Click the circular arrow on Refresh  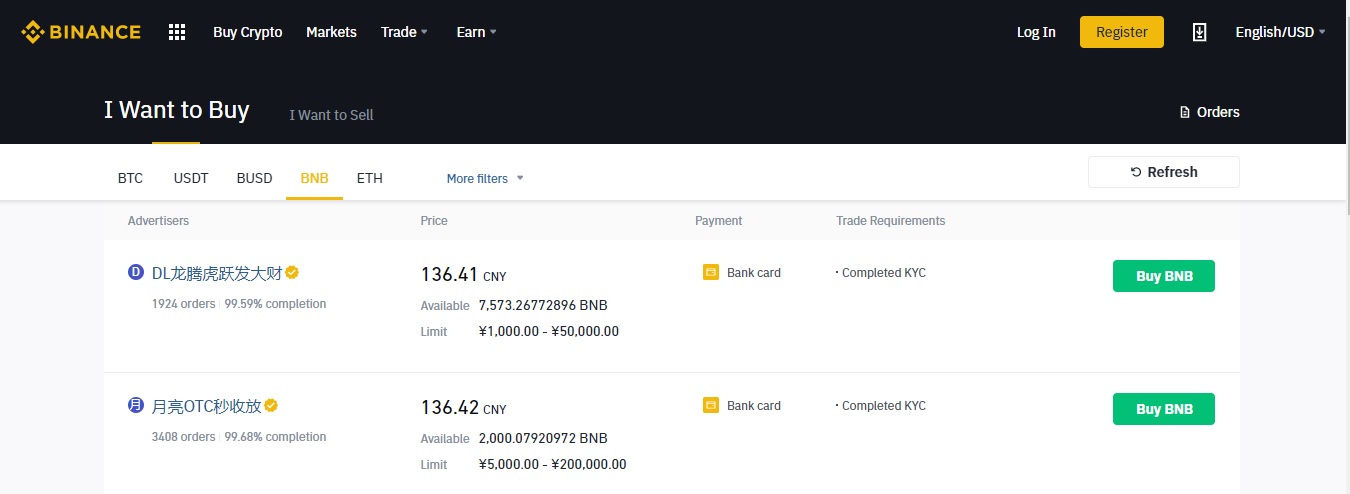coord(1136,172)
